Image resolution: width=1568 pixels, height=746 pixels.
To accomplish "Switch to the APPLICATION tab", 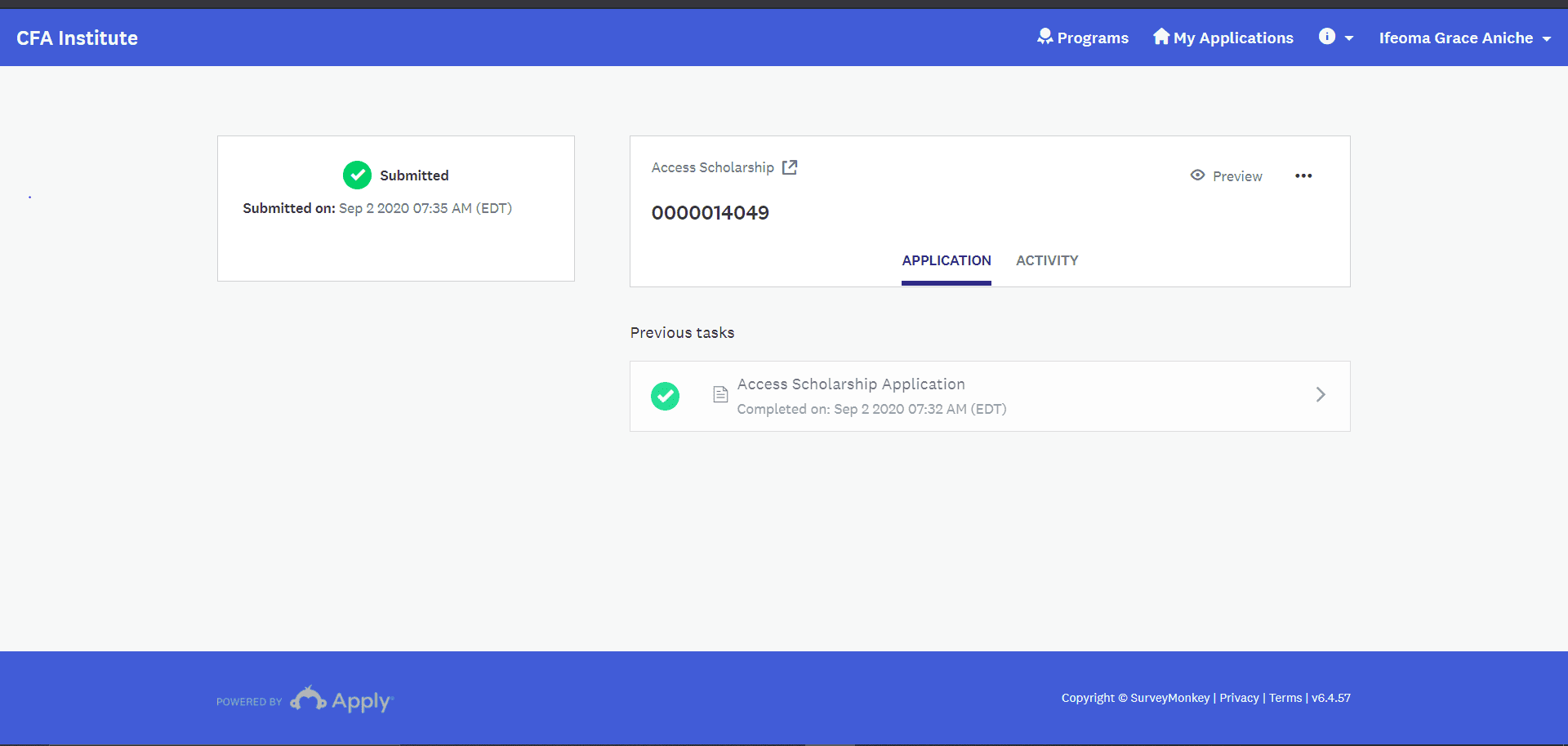I will pyautogui.click(x=946, y=260).
